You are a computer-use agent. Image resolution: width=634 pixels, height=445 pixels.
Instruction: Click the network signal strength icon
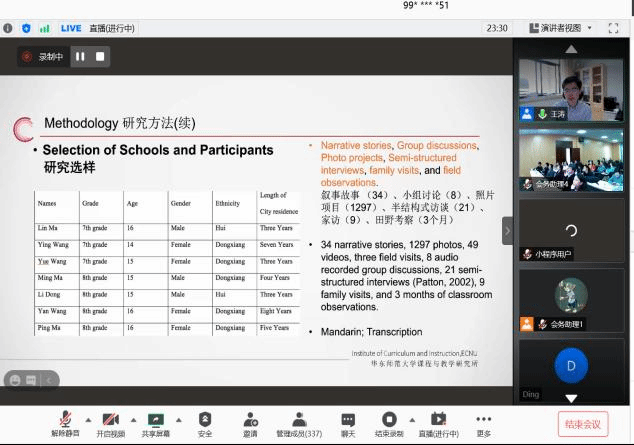pyautogui.click(x=44, y=28)
